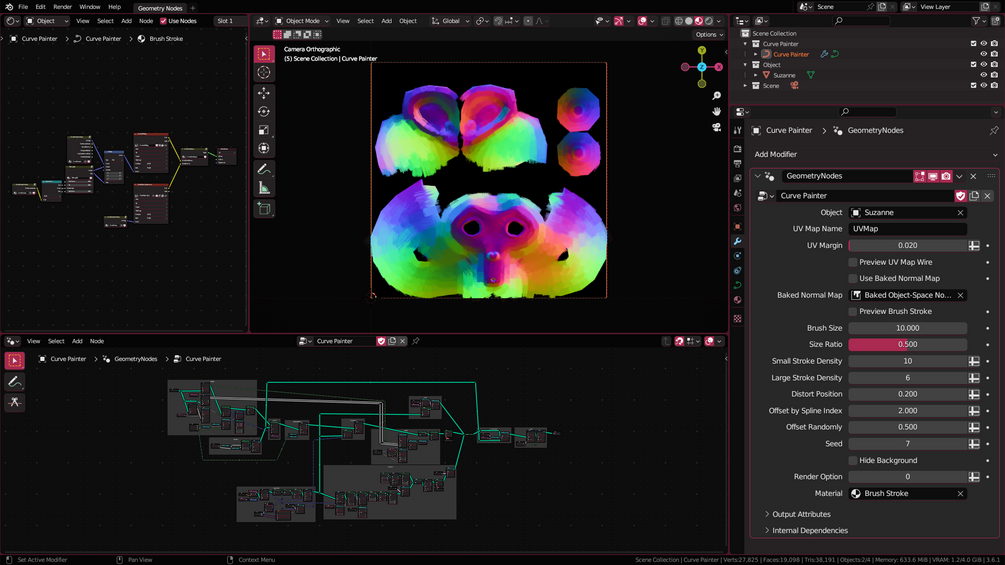The image size is (1005, 565).
Task: Click the UV Margin slider field
Action: pos(908,245)
